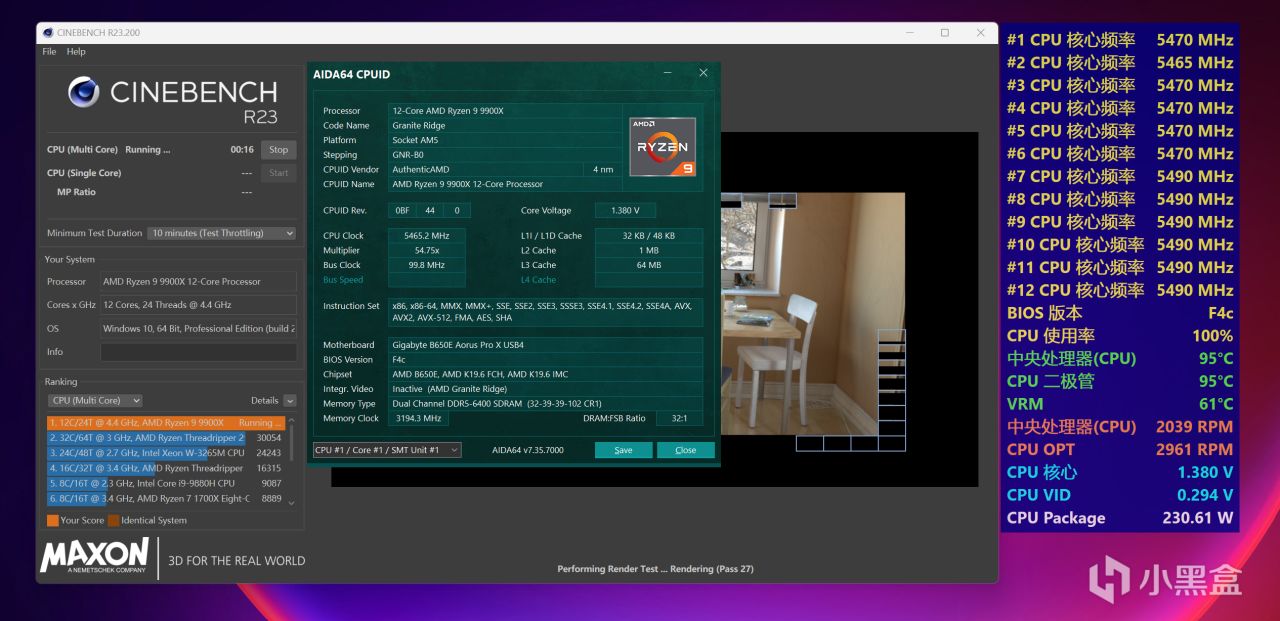Click the ranking list vertical scrollbar

pyautogui.click(x=292, y=461)
